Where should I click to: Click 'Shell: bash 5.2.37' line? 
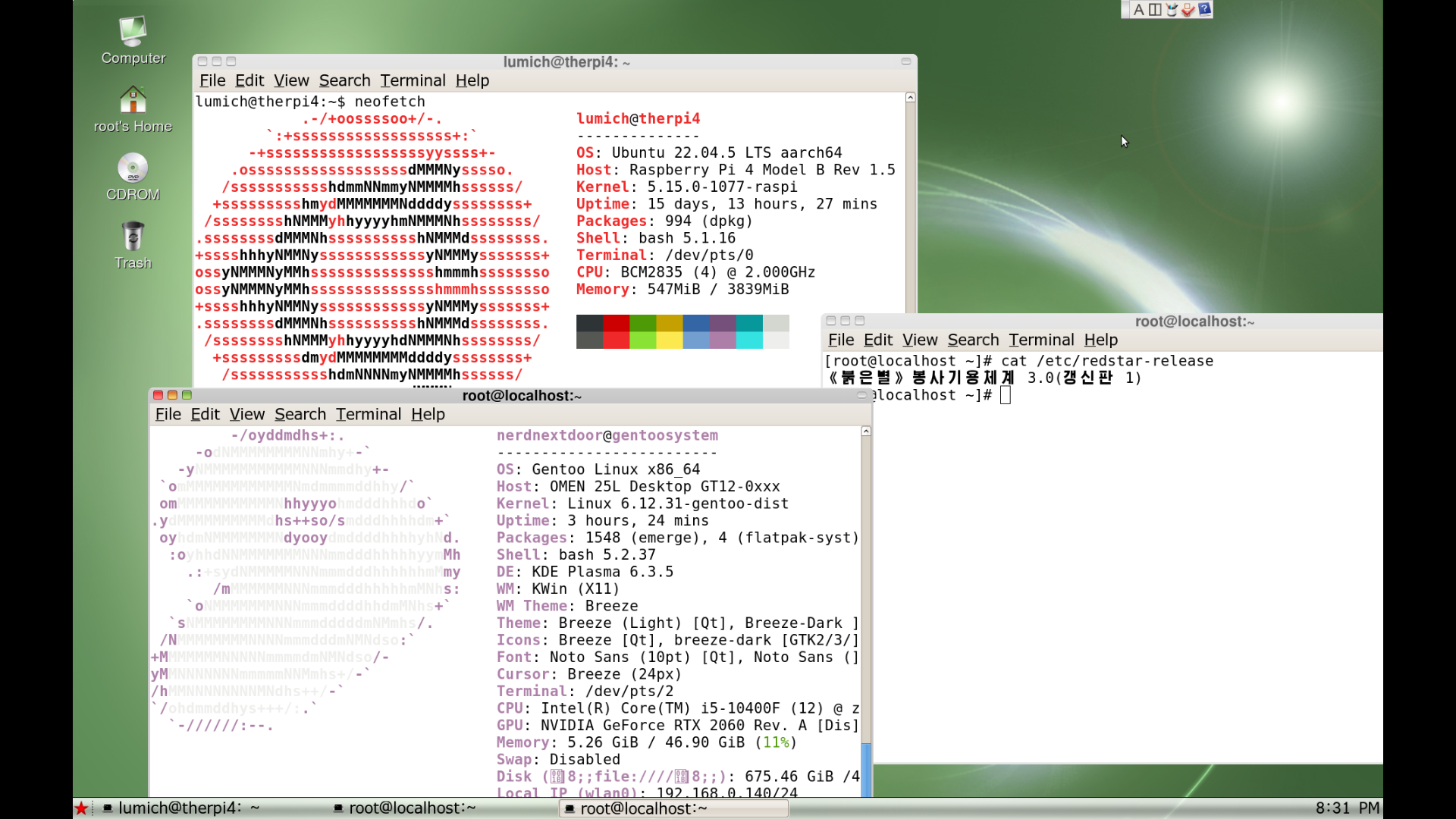point(576,555)
